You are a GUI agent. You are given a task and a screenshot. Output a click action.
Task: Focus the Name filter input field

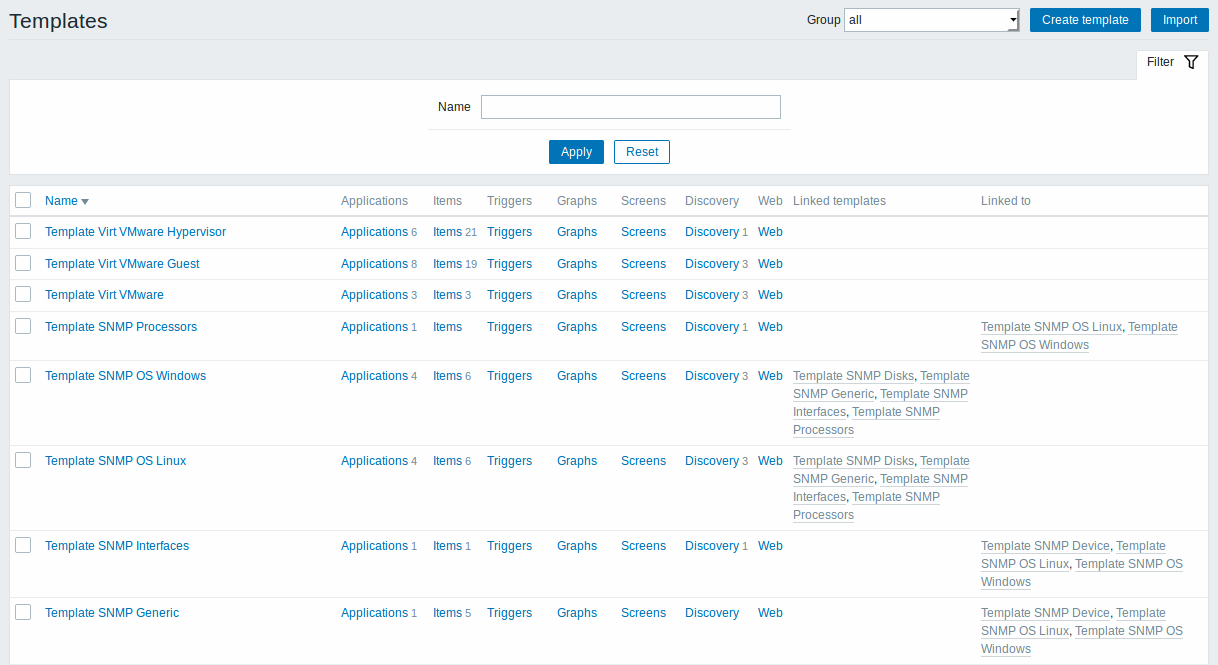coord(630,107)
